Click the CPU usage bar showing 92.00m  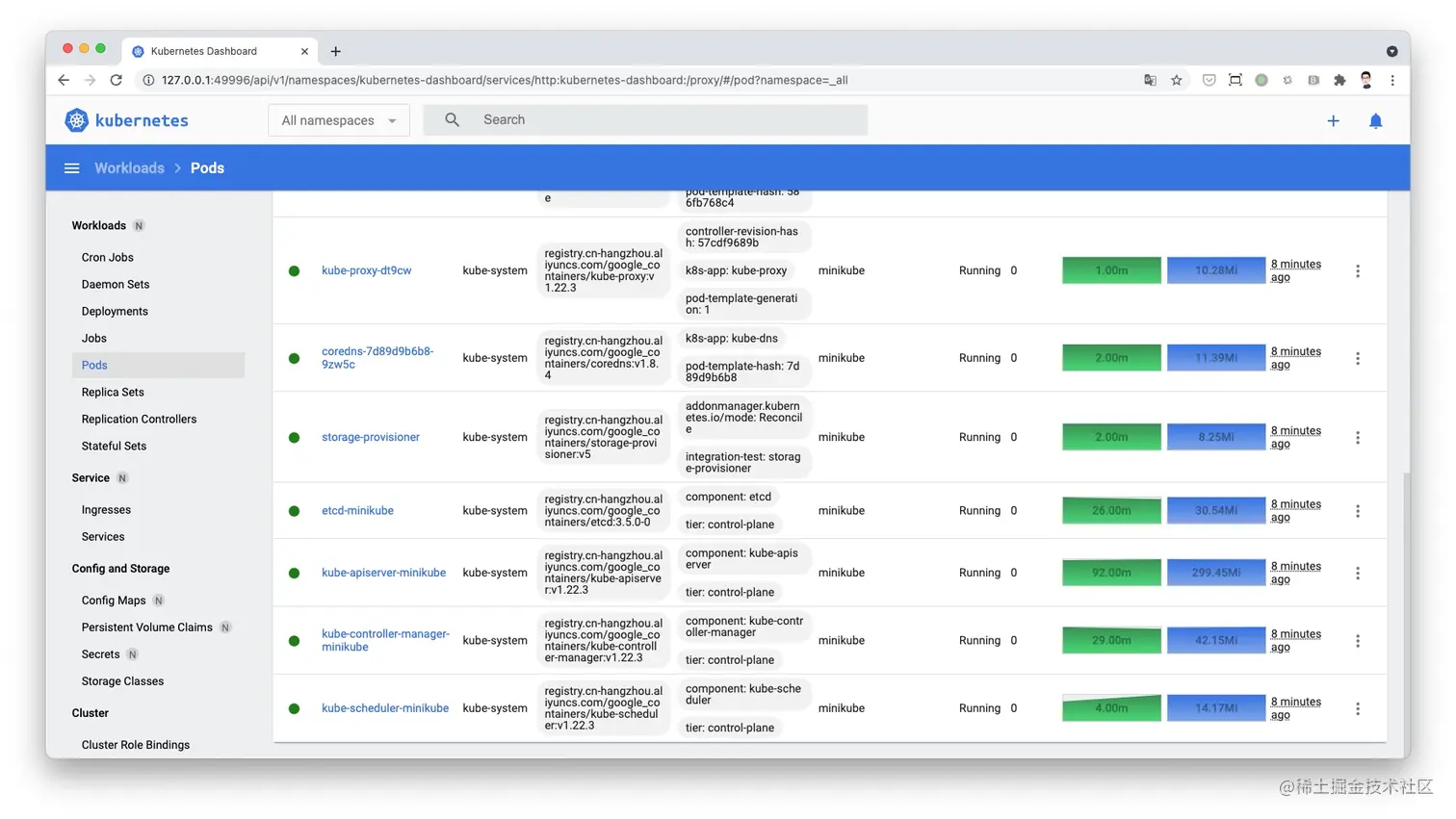pos(1111,573)
